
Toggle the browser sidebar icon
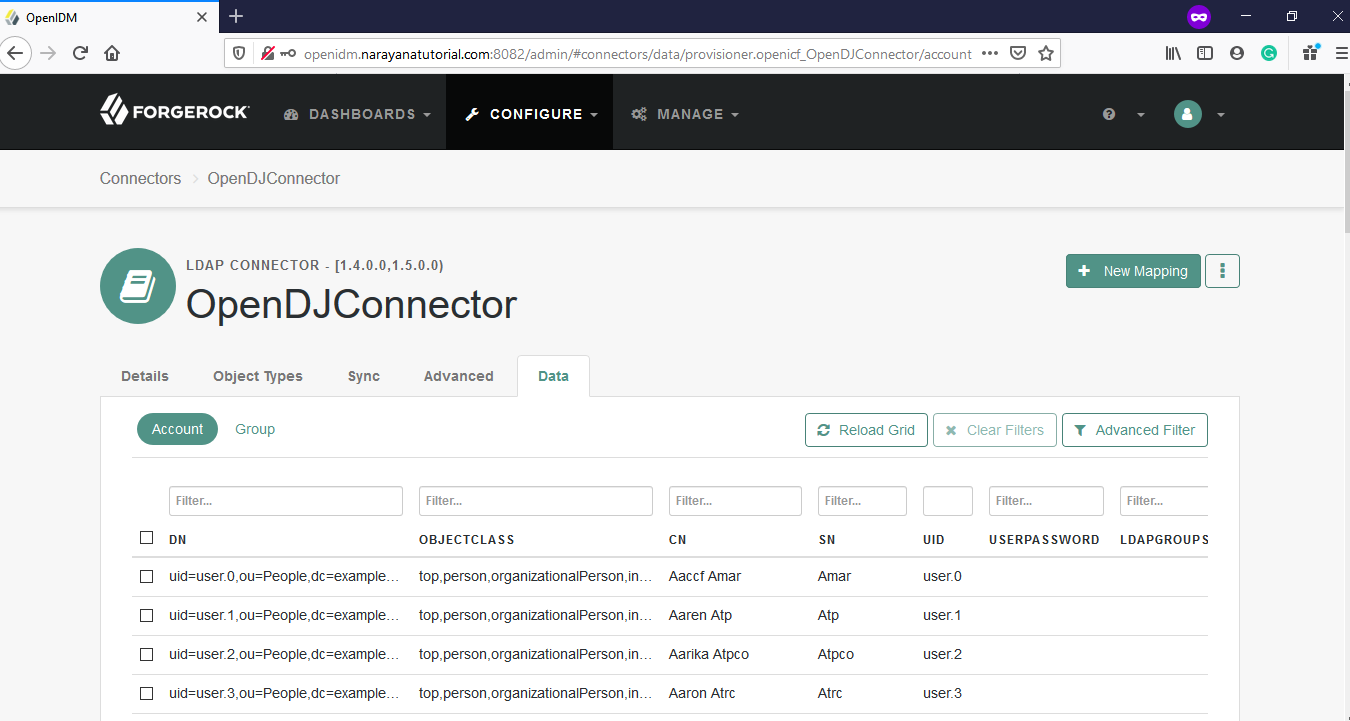[1205, 54]
